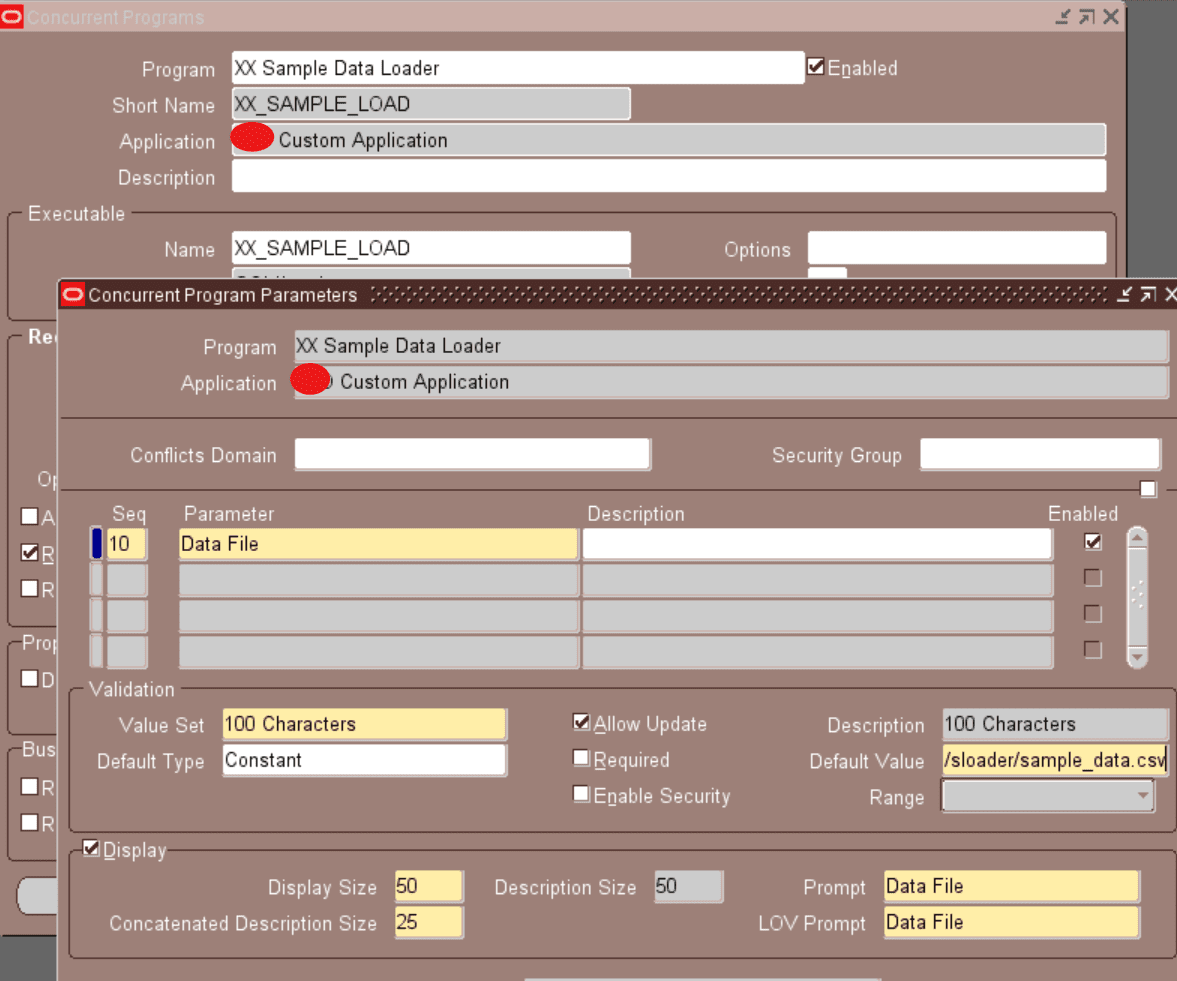Image resolution: width=1177 pixels, height=981 pixels.
Task: Click scroll down arrow of parameter list
Action: pos(1137,656)
